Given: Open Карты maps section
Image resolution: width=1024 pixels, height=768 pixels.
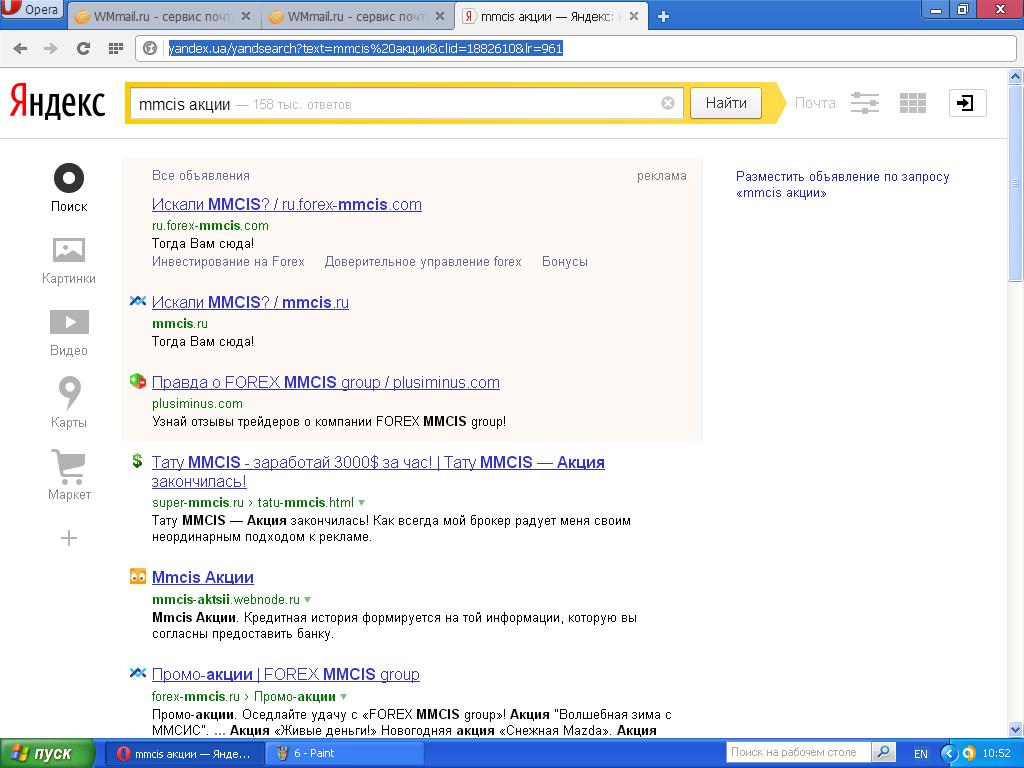Looking at the screenshot, I should pos(69,403).
